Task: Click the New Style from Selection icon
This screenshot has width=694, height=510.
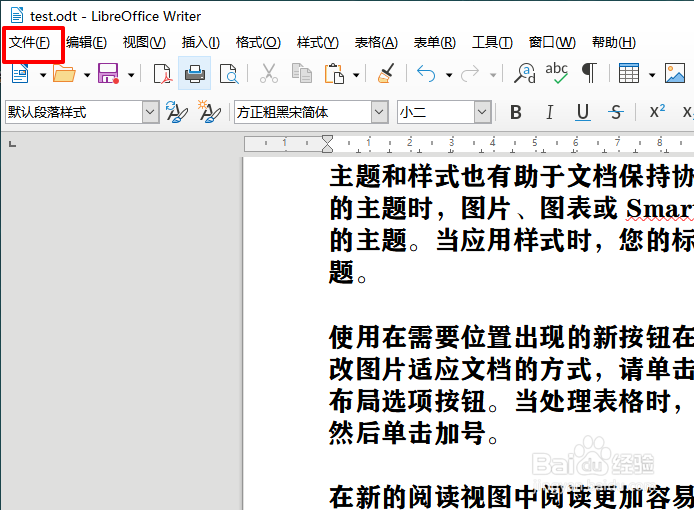Action: point(209,112)
